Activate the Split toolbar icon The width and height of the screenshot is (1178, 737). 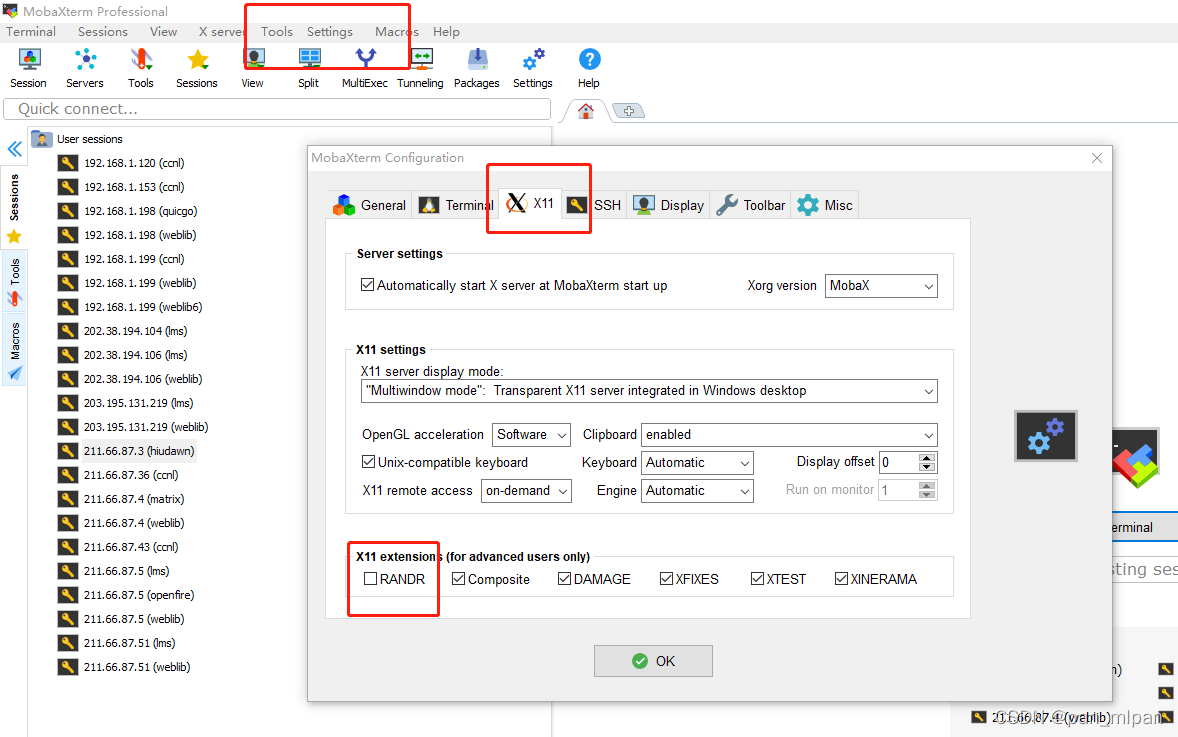click(x=309, y=68)
